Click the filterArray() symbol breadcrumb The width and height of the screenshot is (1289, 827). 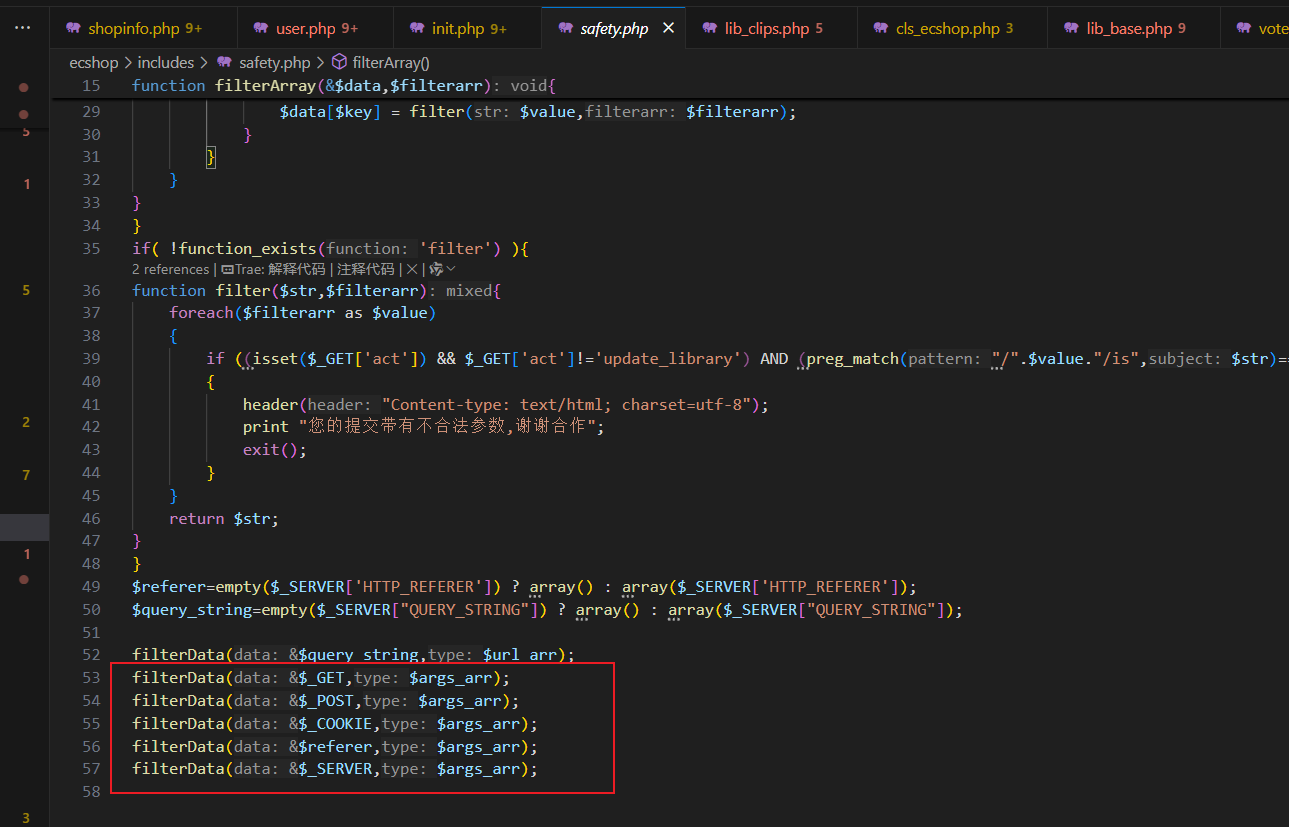pos(390,62)
